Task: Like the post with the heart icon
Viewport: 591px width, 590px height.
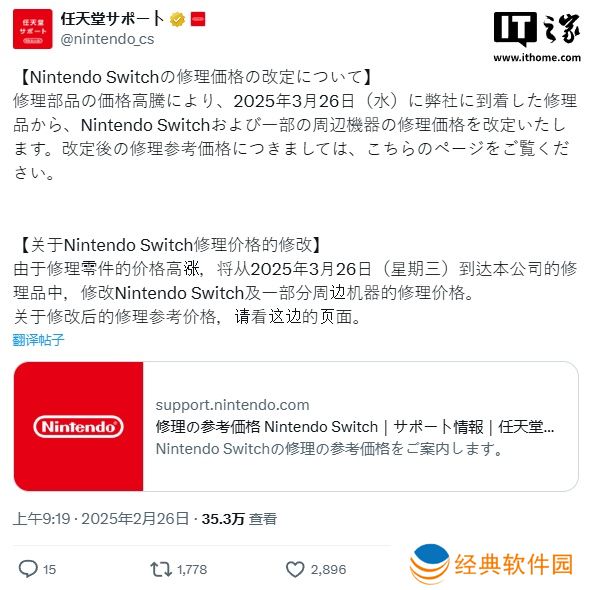Action: (x=295, y=569)
